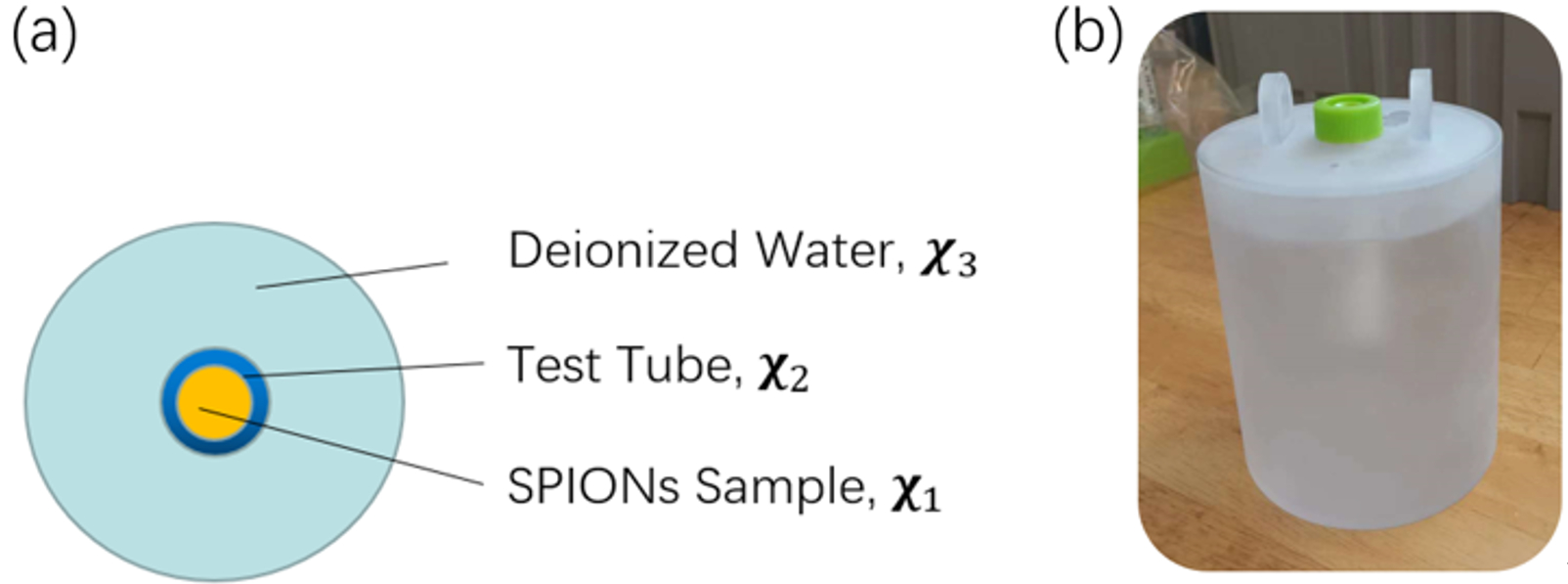1568x584 pixels.
Task: Click the (b) panel label
Action: tap(1087, 35)
